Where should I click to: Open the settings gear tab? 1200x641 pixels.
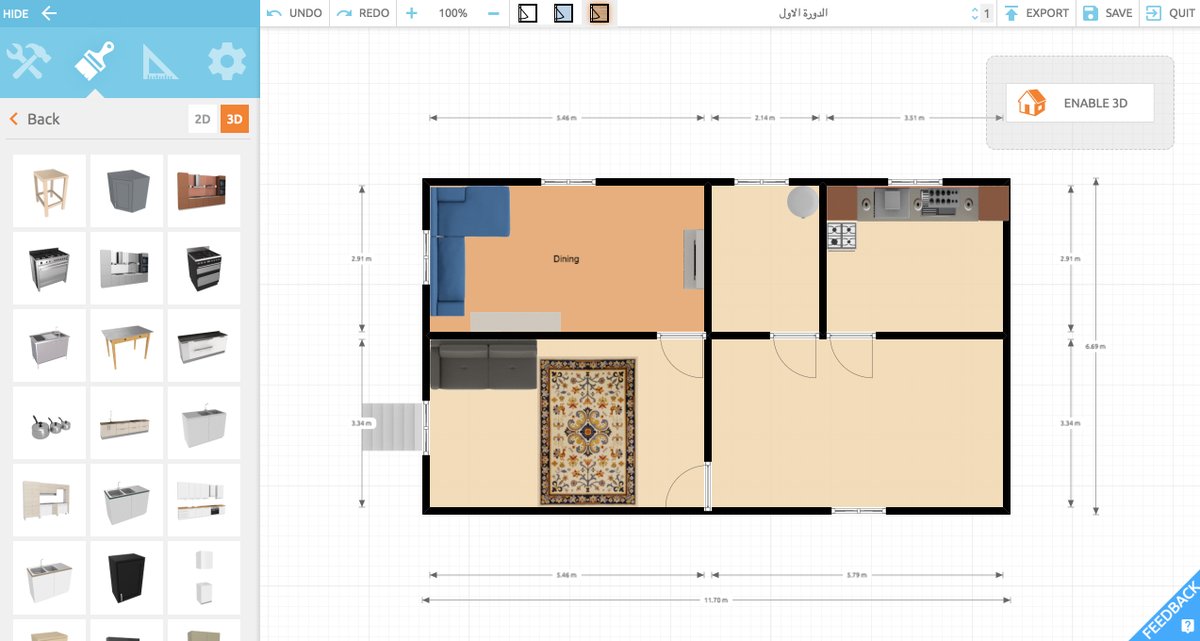point(226,62)
